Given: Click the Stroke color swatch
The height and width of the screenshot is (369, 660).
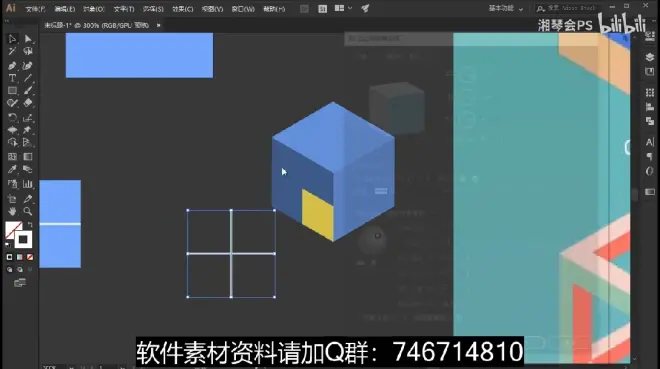Looking at the screenshot, I should tap(23, 240).
